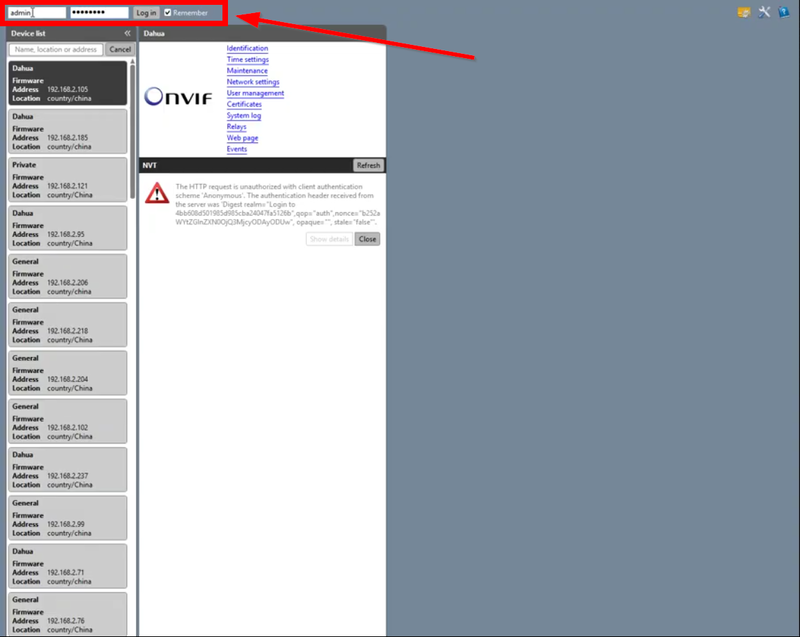Open the blue help book icon

click(x=784, y=12)
